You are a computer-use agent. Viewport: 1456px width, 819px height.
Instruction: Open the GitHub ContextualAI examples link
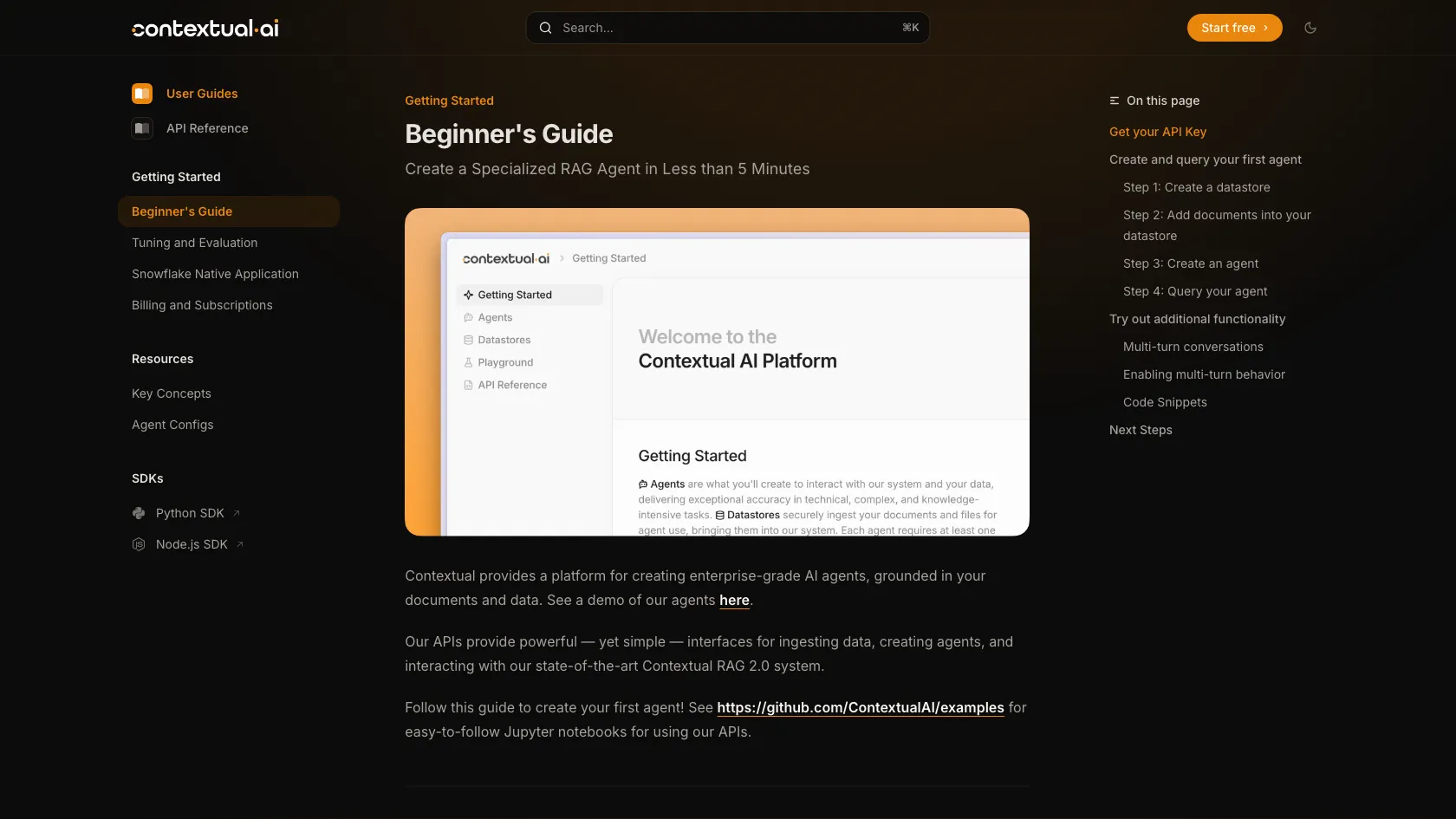coord(861,707)
